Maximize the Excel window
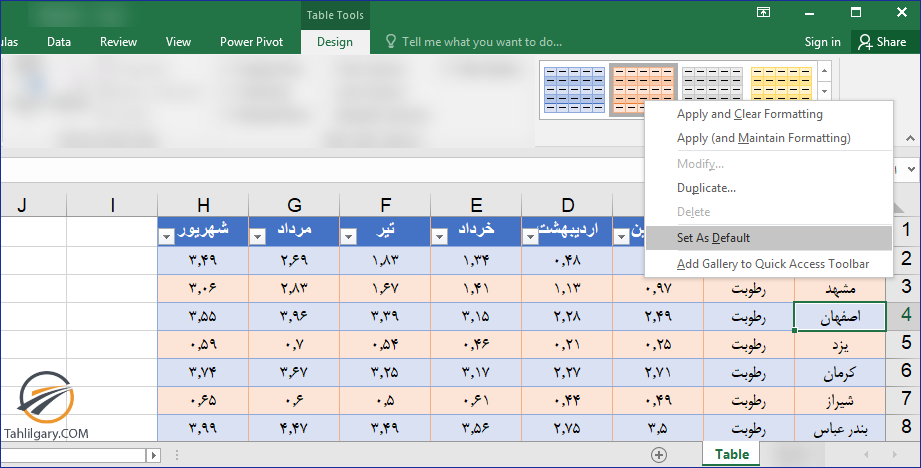Viewport: 921px width, 468px height. coord(856,12)
